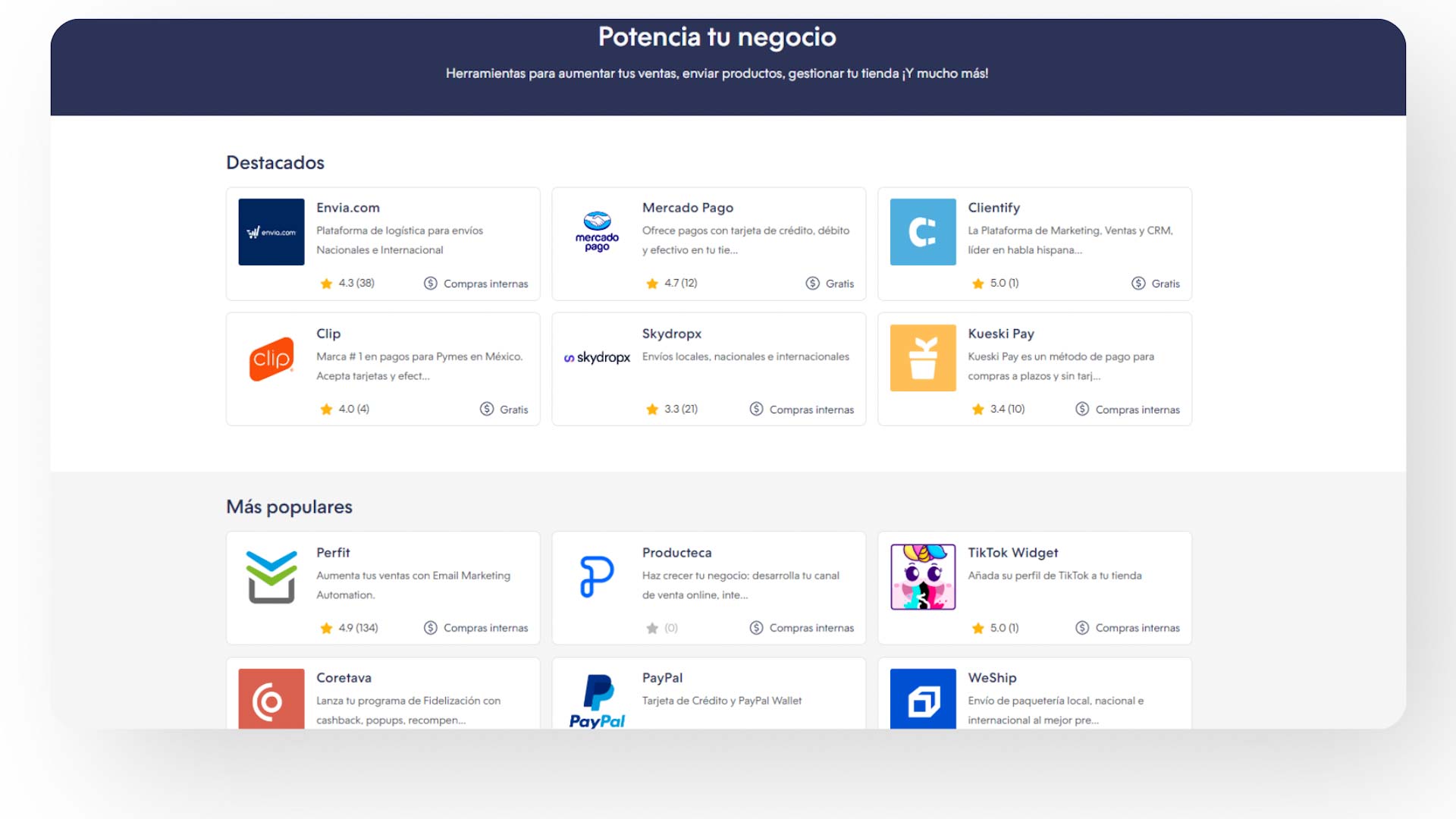The image size is (1456, 819).
Task: Open the Clientify app card
Action: [1034, 243]
